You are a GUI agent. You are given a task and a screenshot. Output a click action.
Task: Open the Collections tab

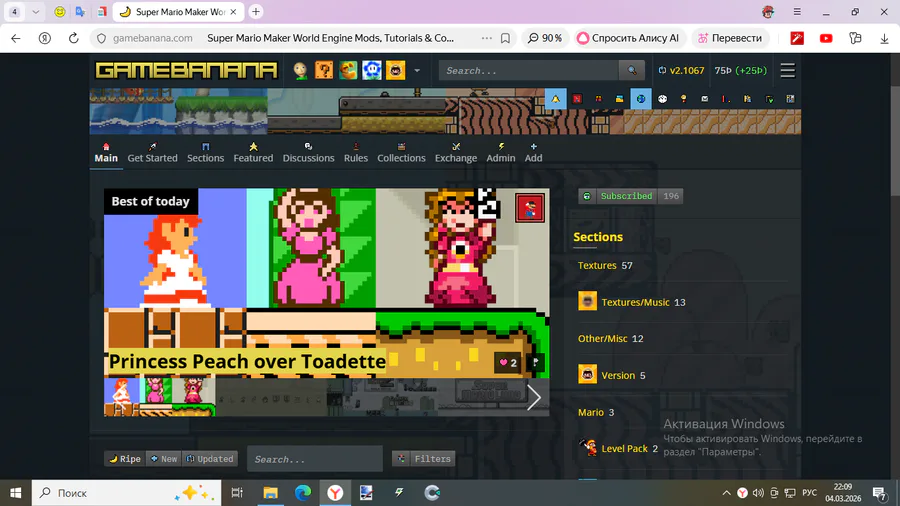401,153
